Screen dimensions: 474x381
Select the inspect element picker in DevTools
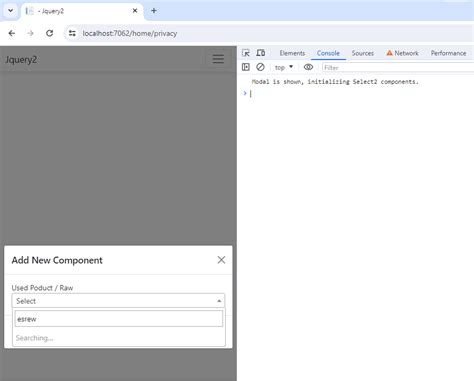[x=246, y=53]
